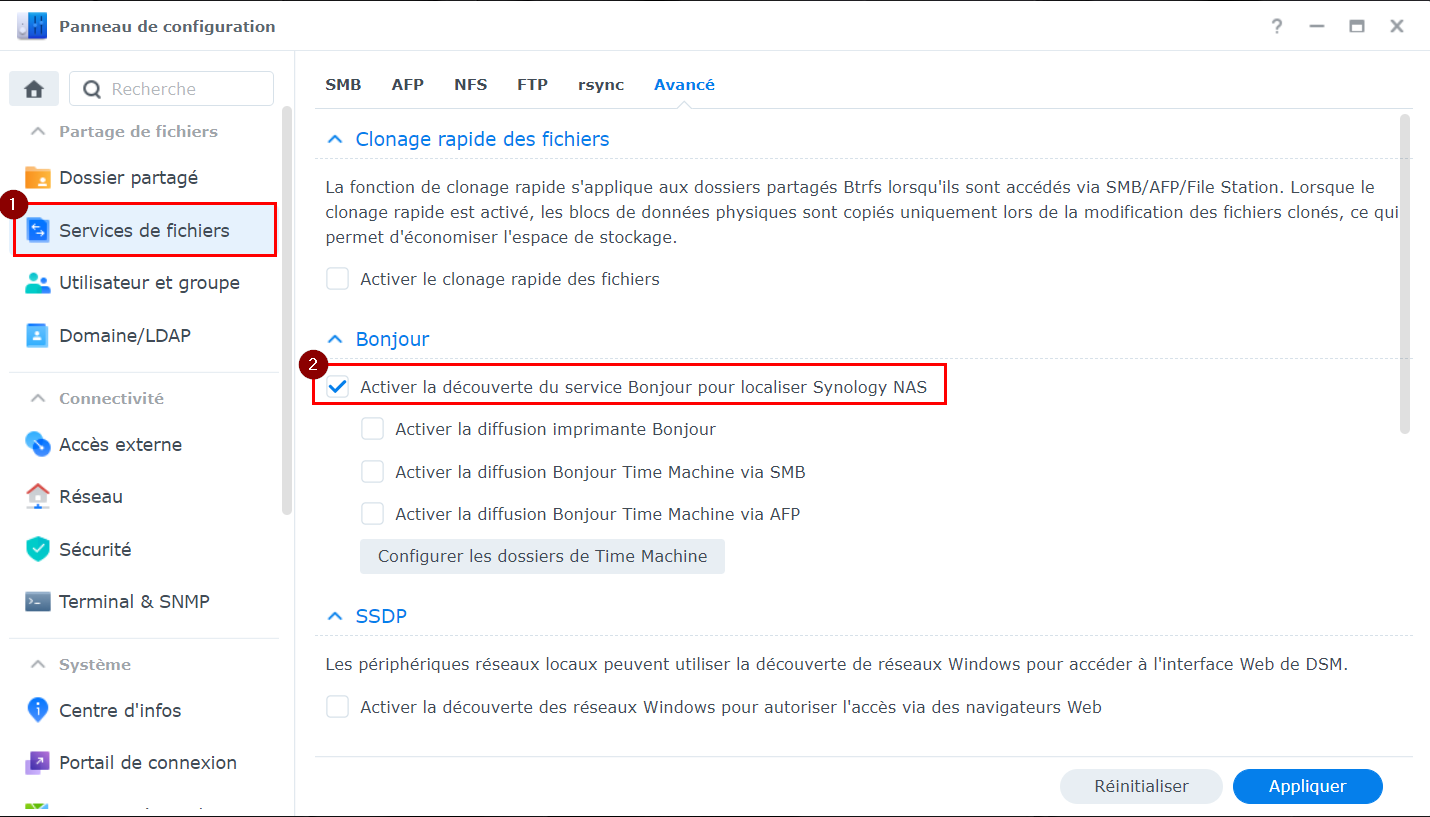Click the Control Panel home icon

click(x=34, y=89)
